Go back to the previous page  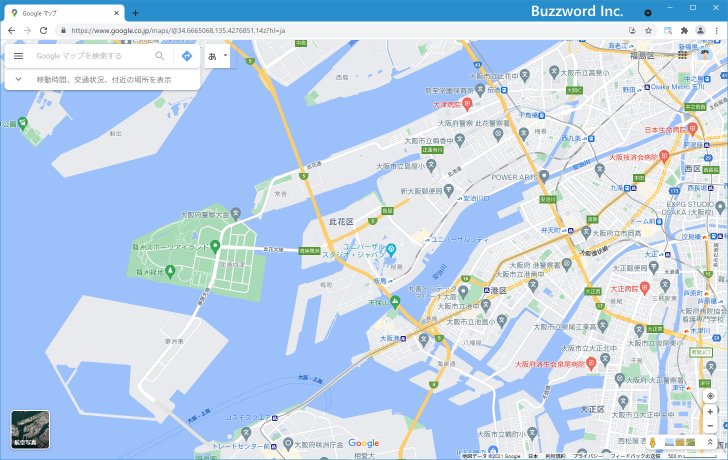(12, 31)
